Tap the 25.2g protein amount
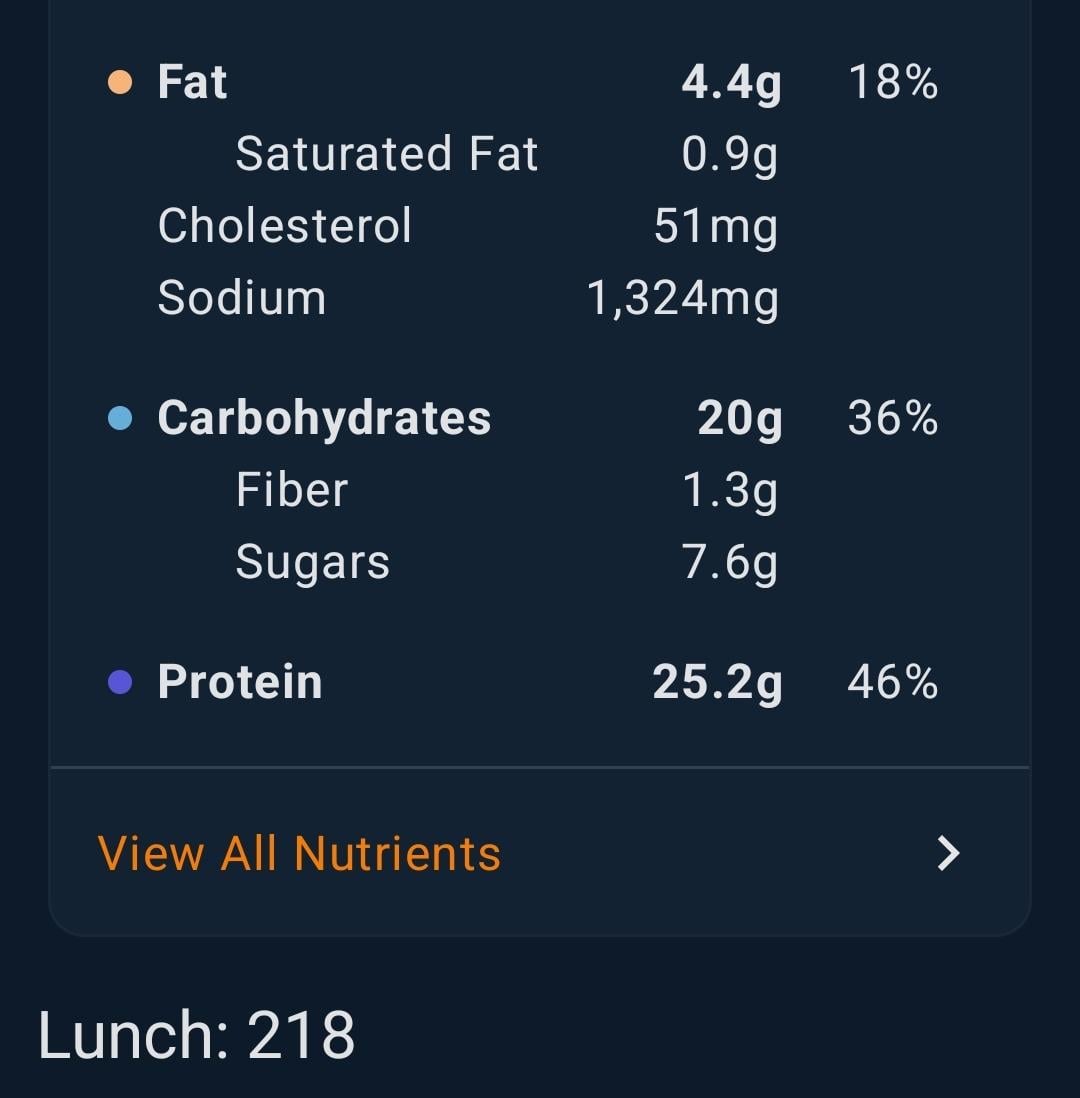The width and height of the screenshot is (1080, 1098). pos(717,683)
